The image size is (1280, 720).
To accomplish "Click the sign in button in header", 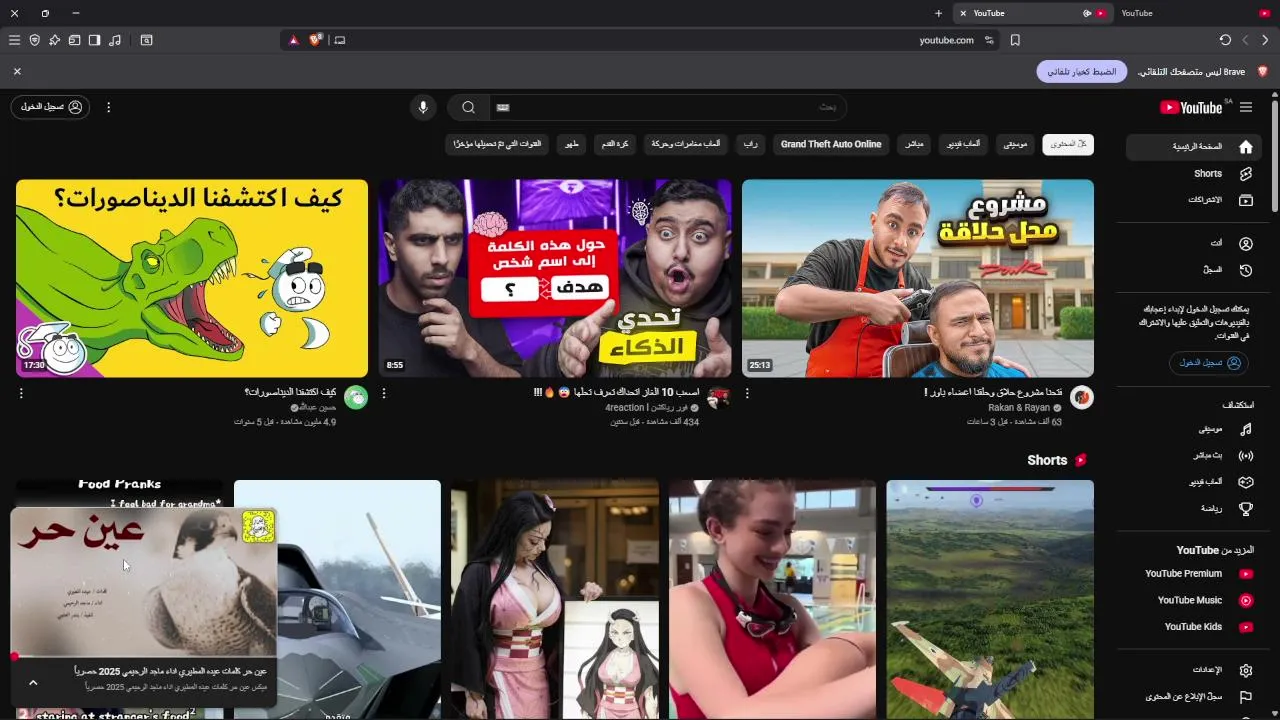I will coord(50,107).
